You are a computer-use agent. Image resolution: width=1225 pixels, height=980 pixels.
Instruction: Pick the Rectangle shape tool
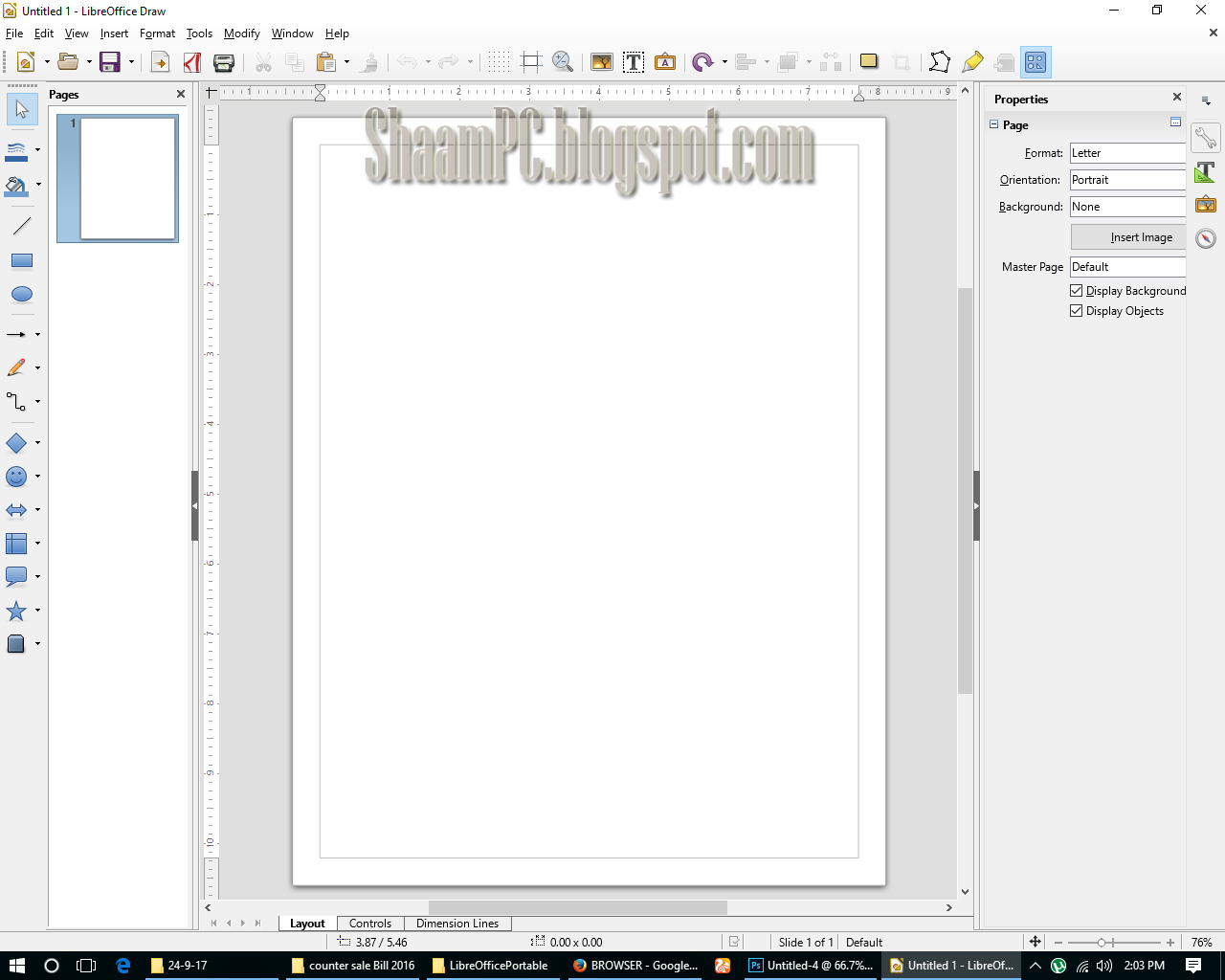click(22, 260)
